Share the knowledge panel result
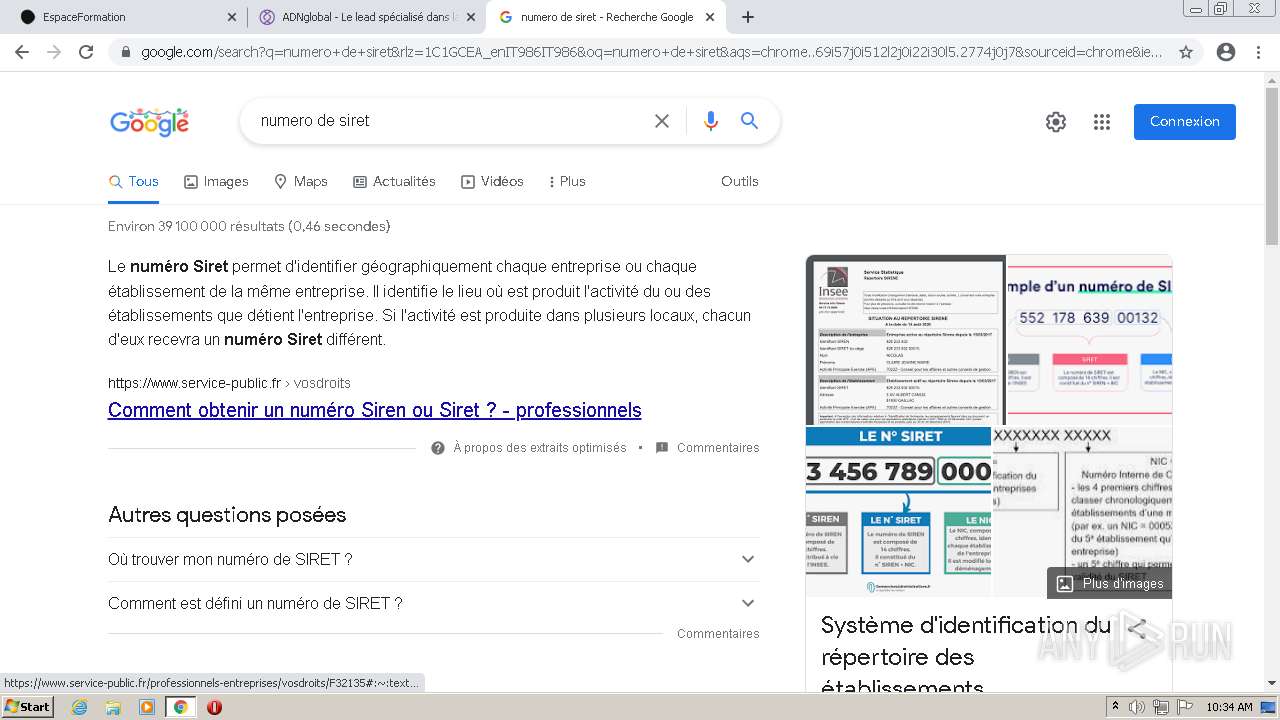Screen dimensions: 1280x720 (1137, 629)
